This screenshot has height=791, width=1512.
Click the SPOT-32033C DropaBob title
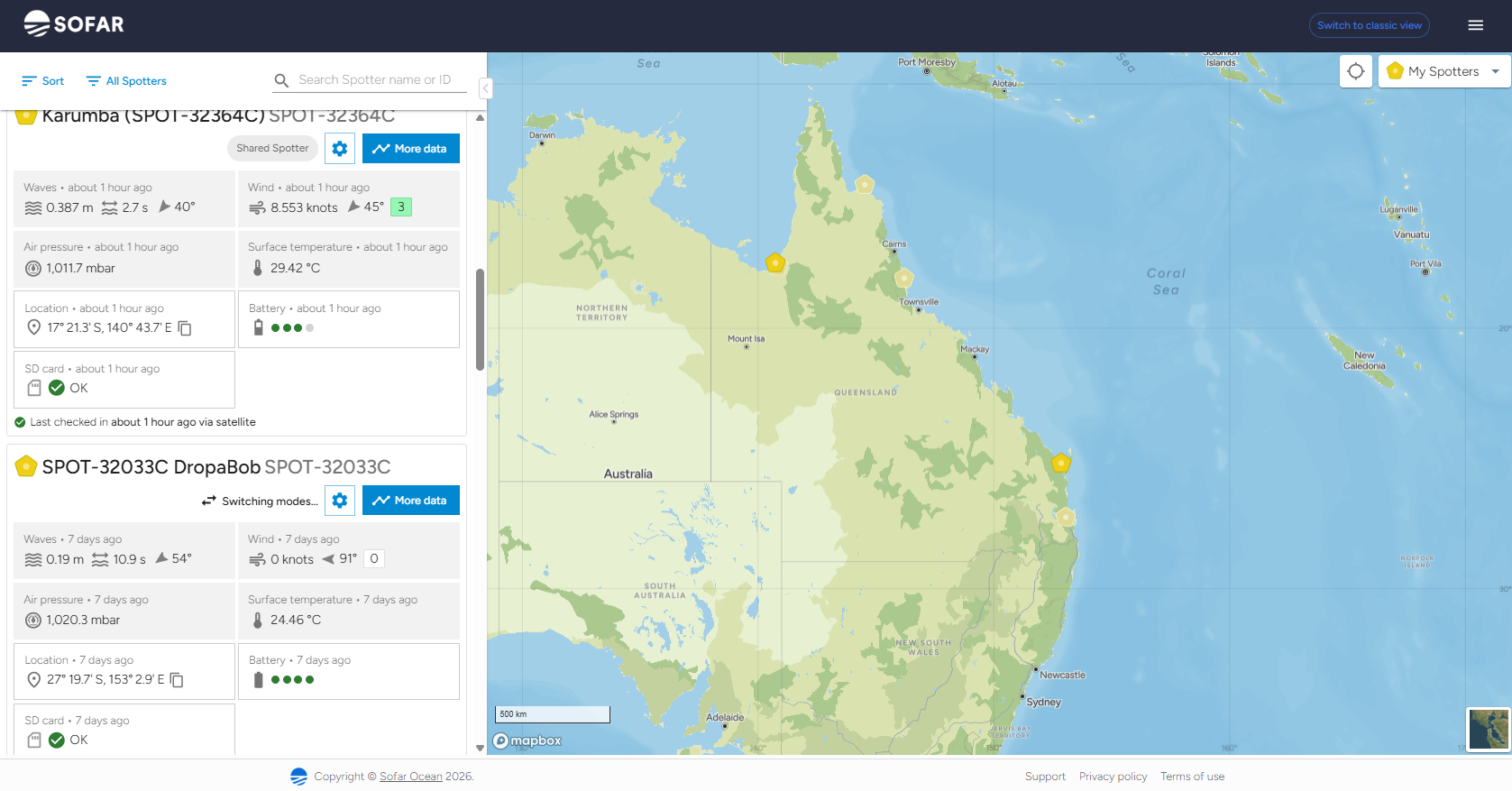[x=151, y=466]
